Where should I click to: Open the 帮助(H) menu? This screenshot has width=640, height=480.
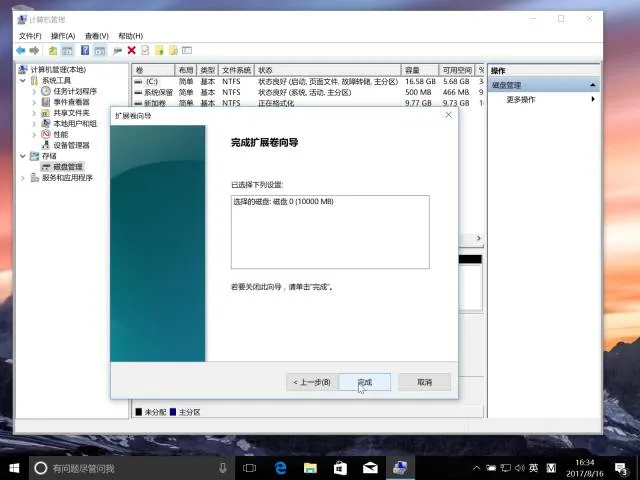click(131, 36)
